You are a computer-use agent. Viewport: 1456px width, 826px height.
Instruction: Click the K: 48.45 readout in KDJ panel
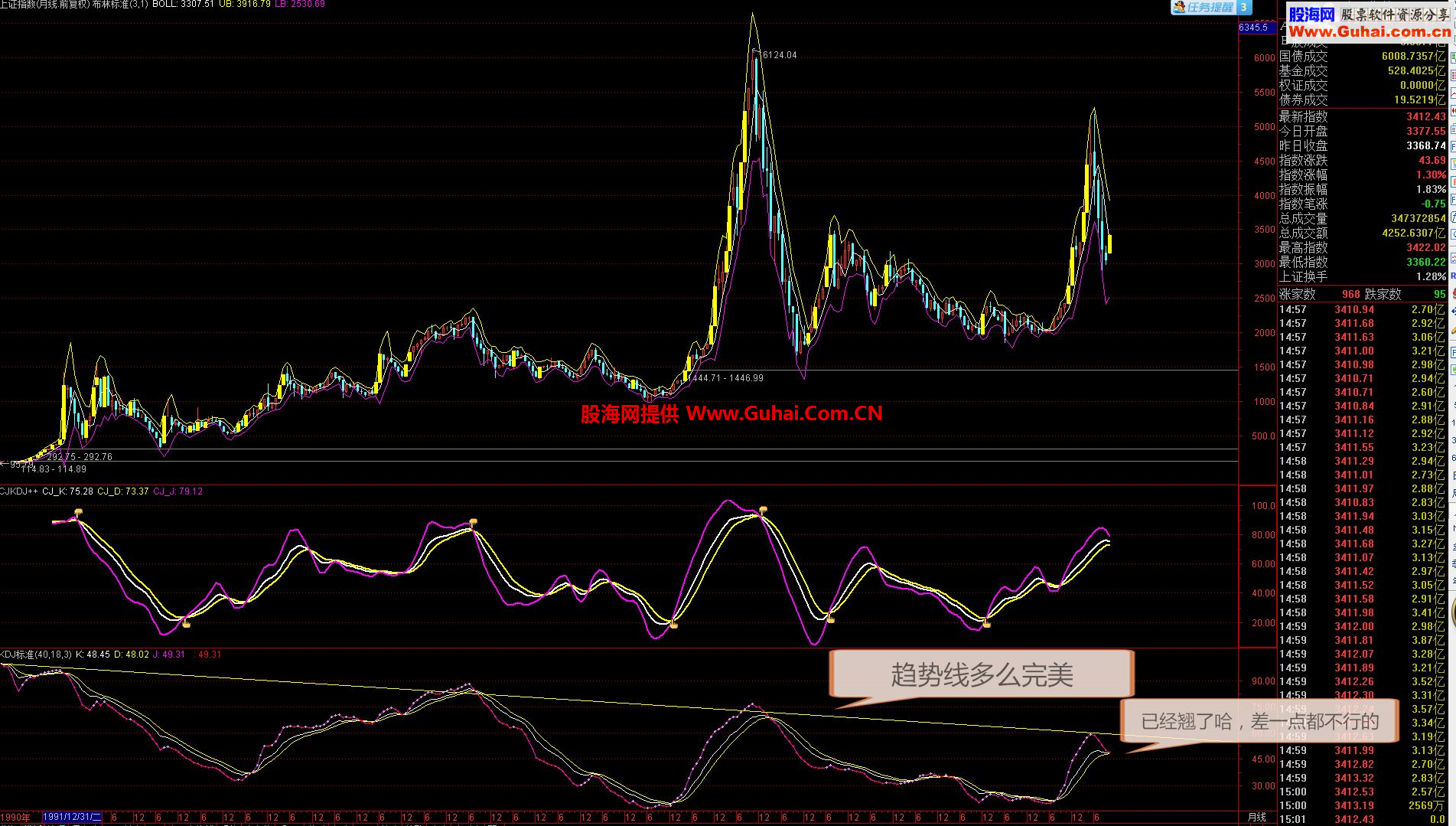pyautogui.click(x=93, y=655)
